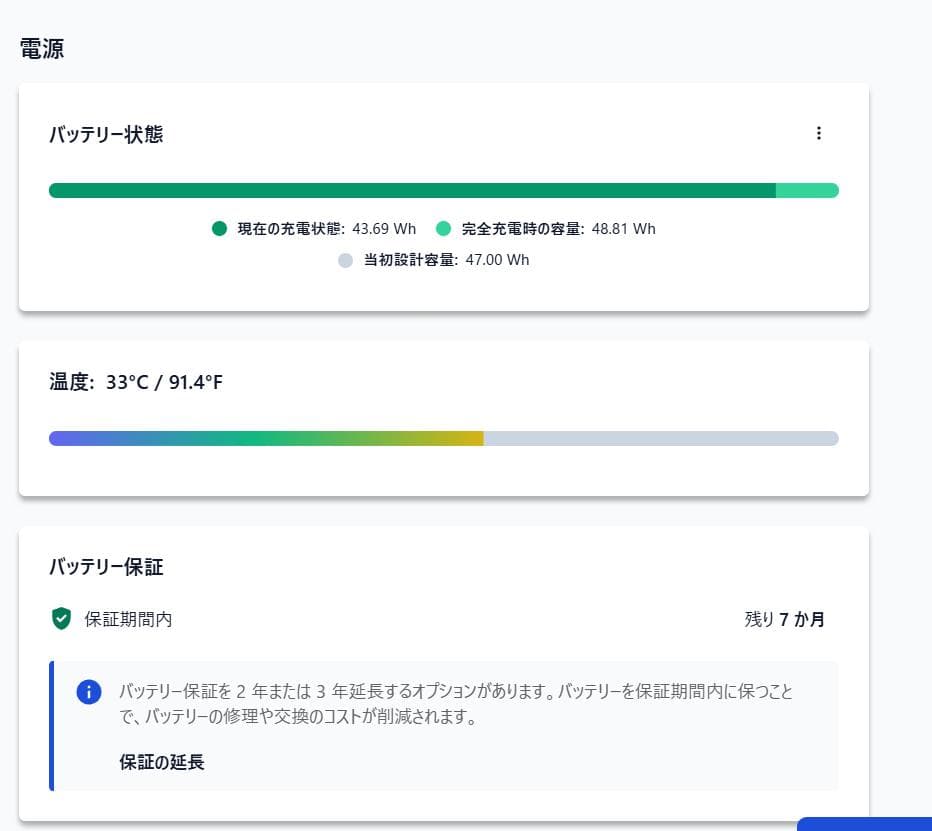
Task: Open the バッテリー状態 section
Action: click(x=106, y=134)
